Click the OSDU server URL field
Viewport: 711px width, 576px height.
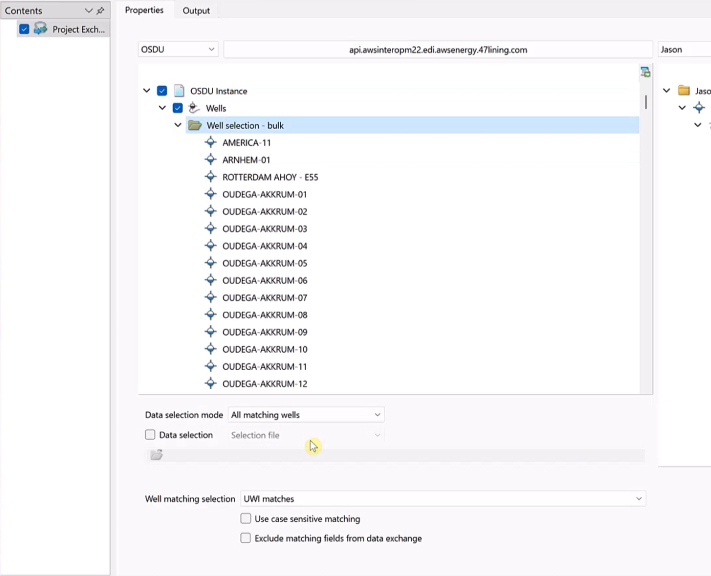tap(437, 49)
